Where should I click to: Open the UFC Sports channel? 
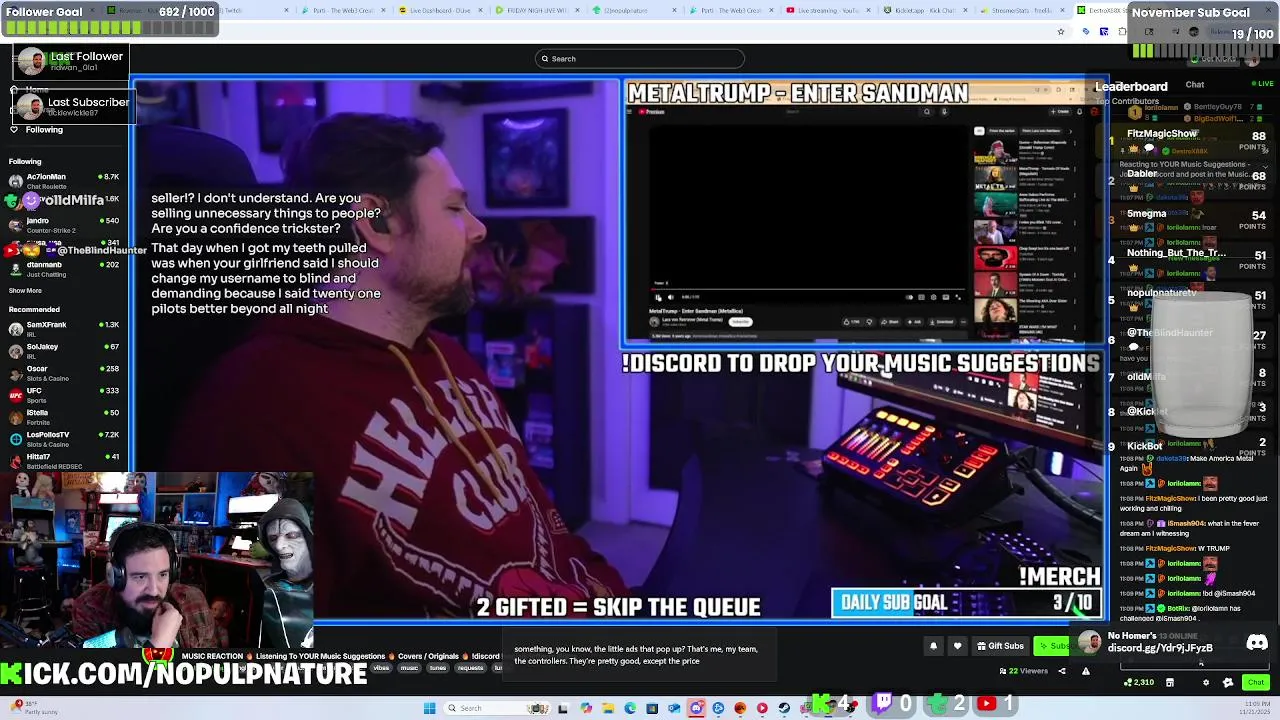(x=64, y=394)
